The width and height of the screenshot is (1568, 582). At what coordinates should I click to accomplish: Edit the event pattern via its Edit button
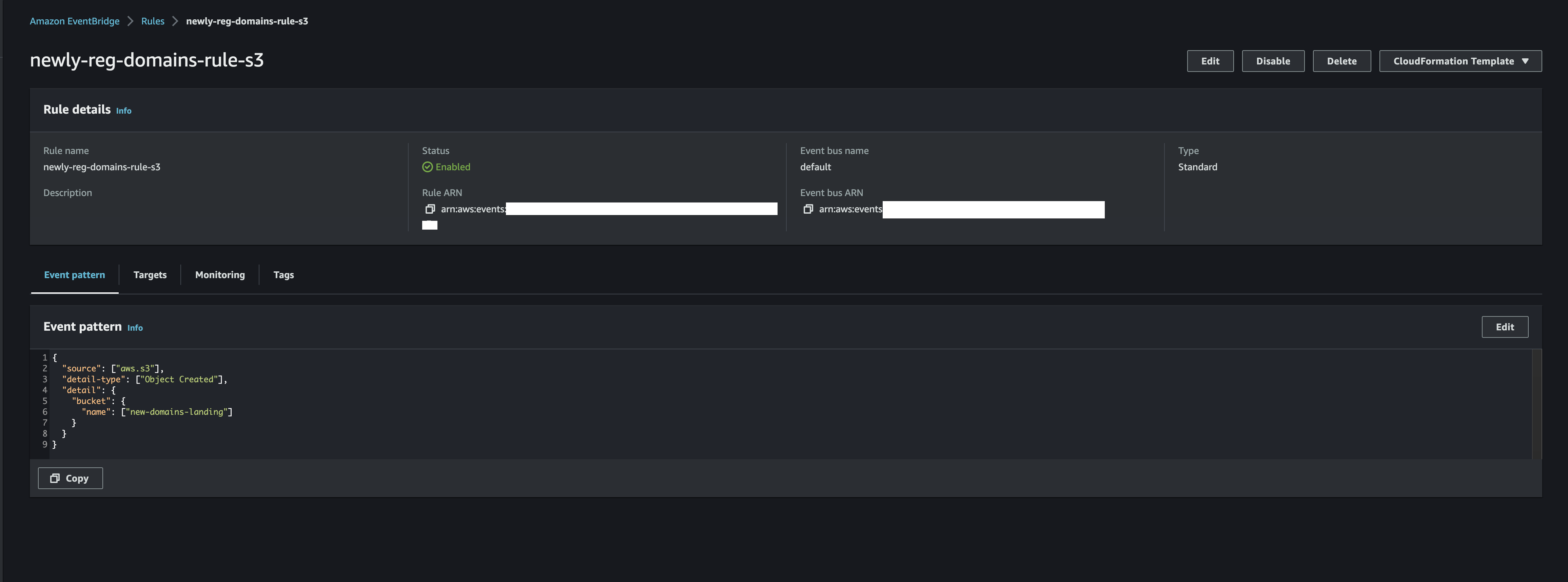1504,327
